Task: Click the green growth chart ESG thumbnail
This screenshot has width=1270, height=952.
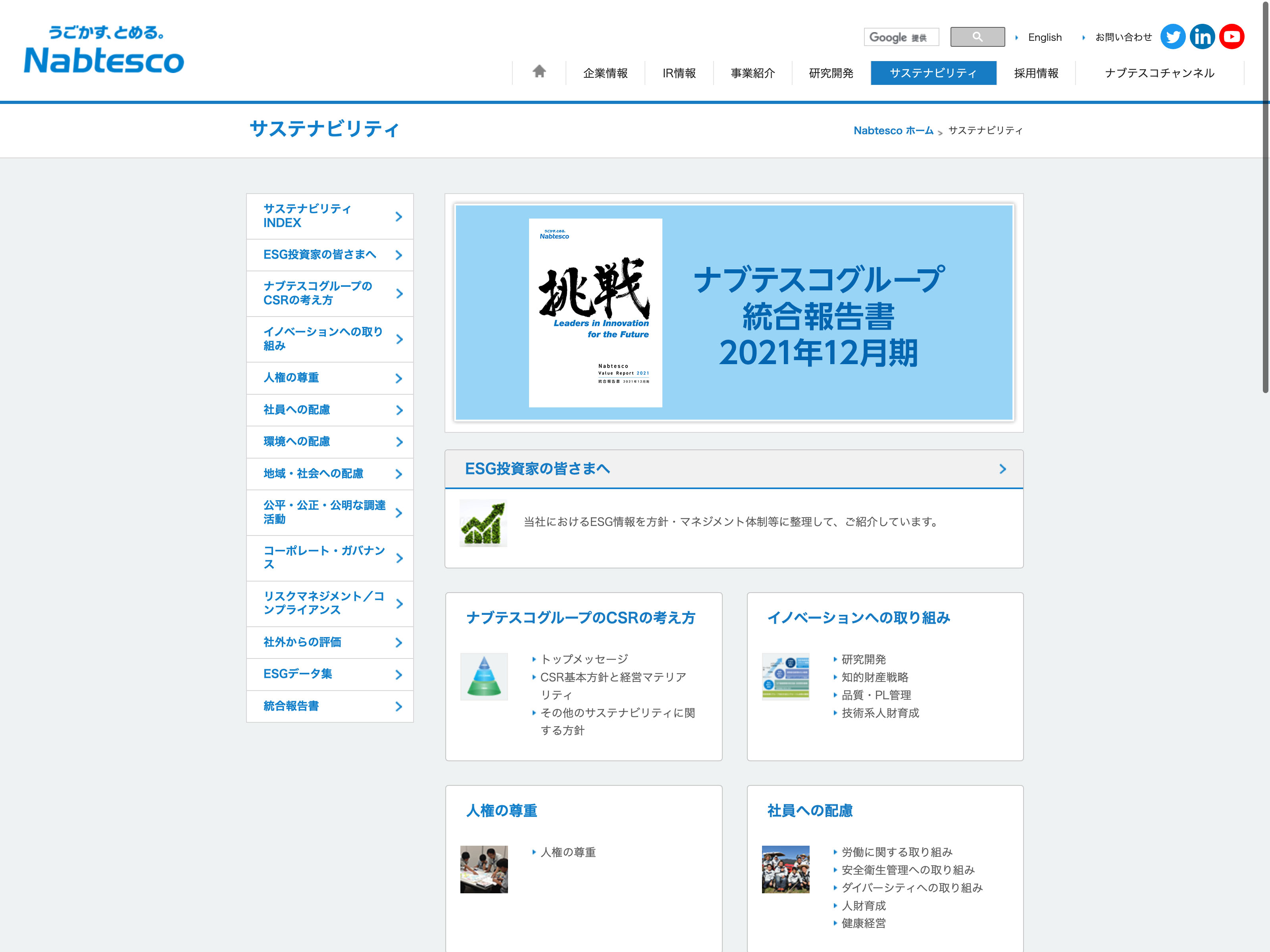Action: (x=483, y=523)
